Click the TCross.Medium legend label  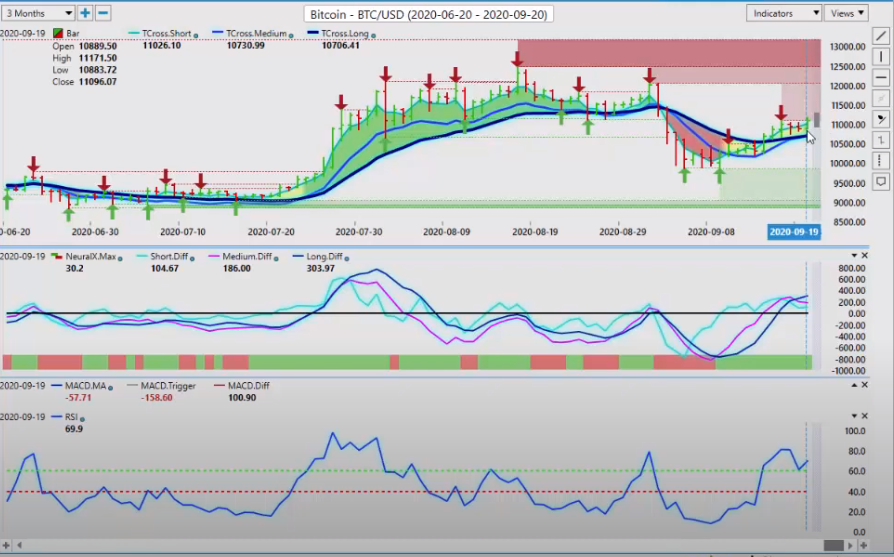click(x=256, y=34)
